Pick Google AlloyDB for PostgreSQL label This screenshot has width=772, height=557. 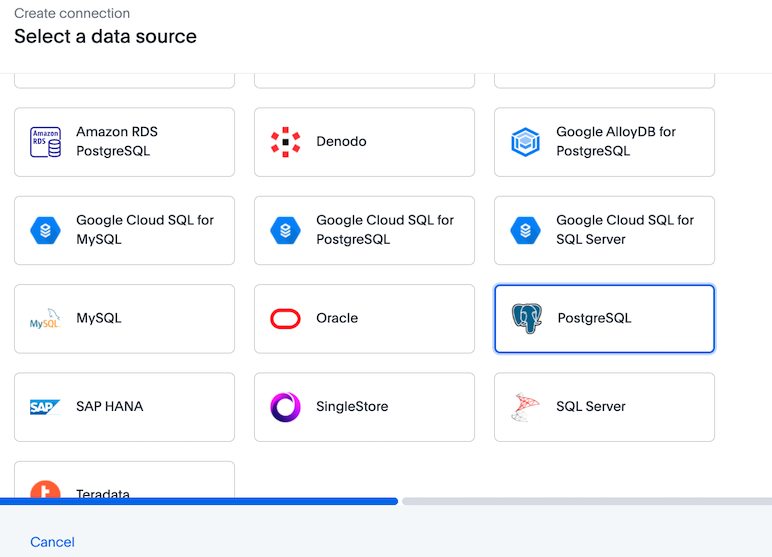point(616,141)
